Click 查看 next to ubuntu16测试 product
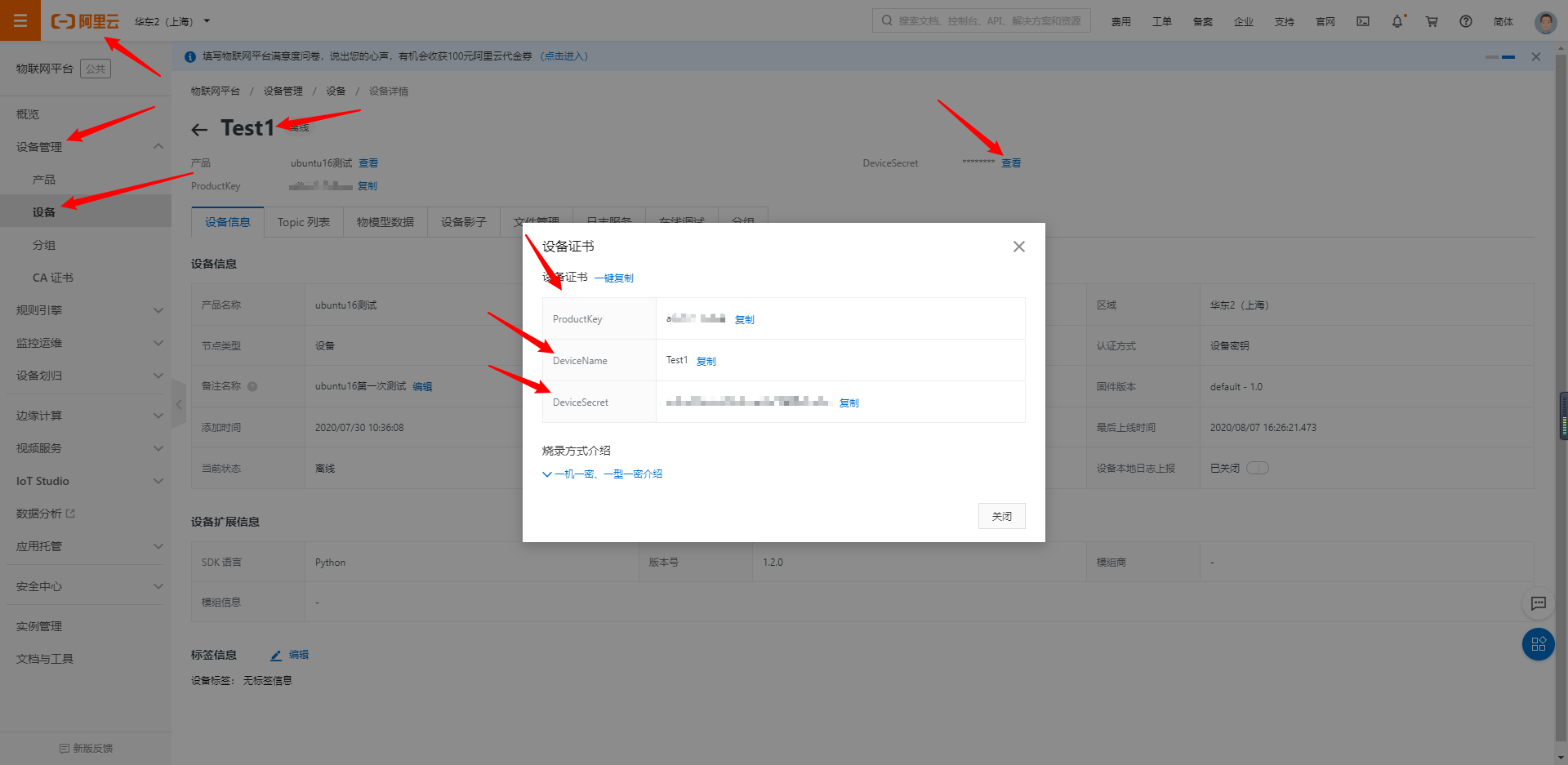The height and width of the screenshot is (765, 1568). (368, 163)
